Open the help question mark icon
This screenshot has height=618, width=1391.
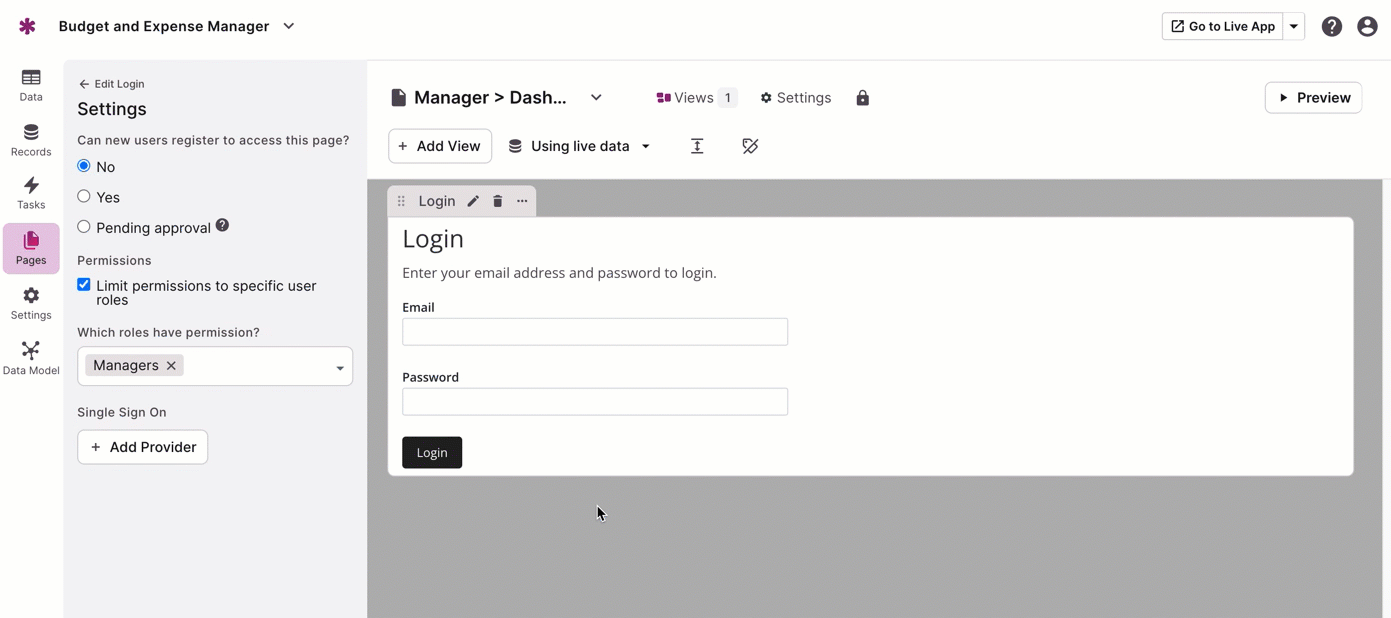point(1331,26)
